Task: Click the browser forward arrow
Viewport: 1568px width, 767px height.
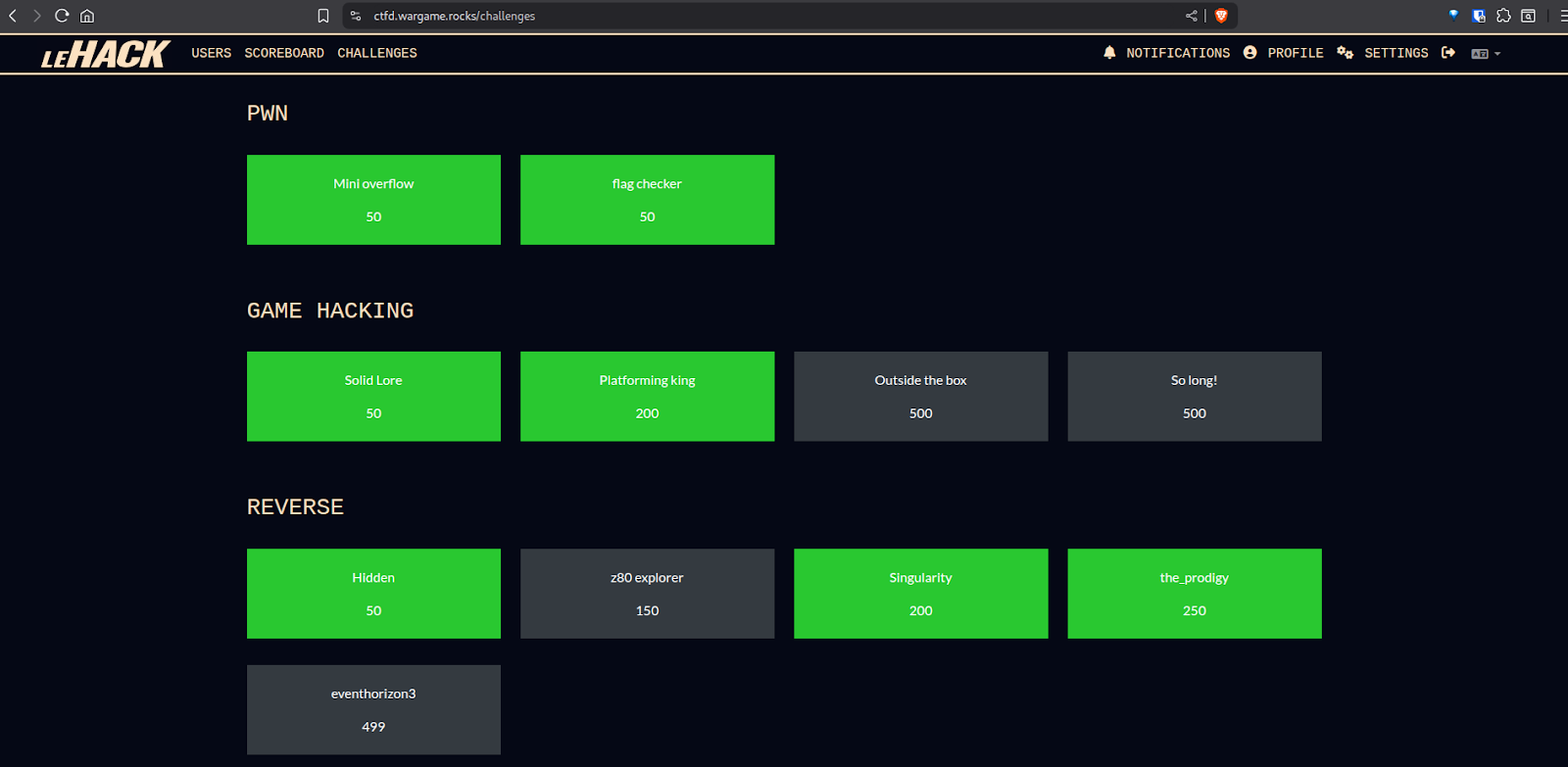Action: [x=37, y=16]
